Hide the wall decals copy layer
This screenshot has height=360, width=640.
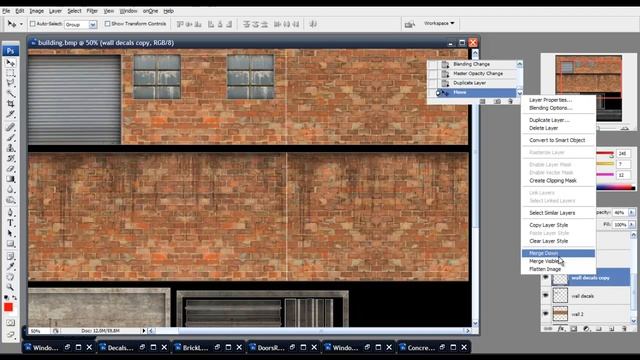point(546,278)
